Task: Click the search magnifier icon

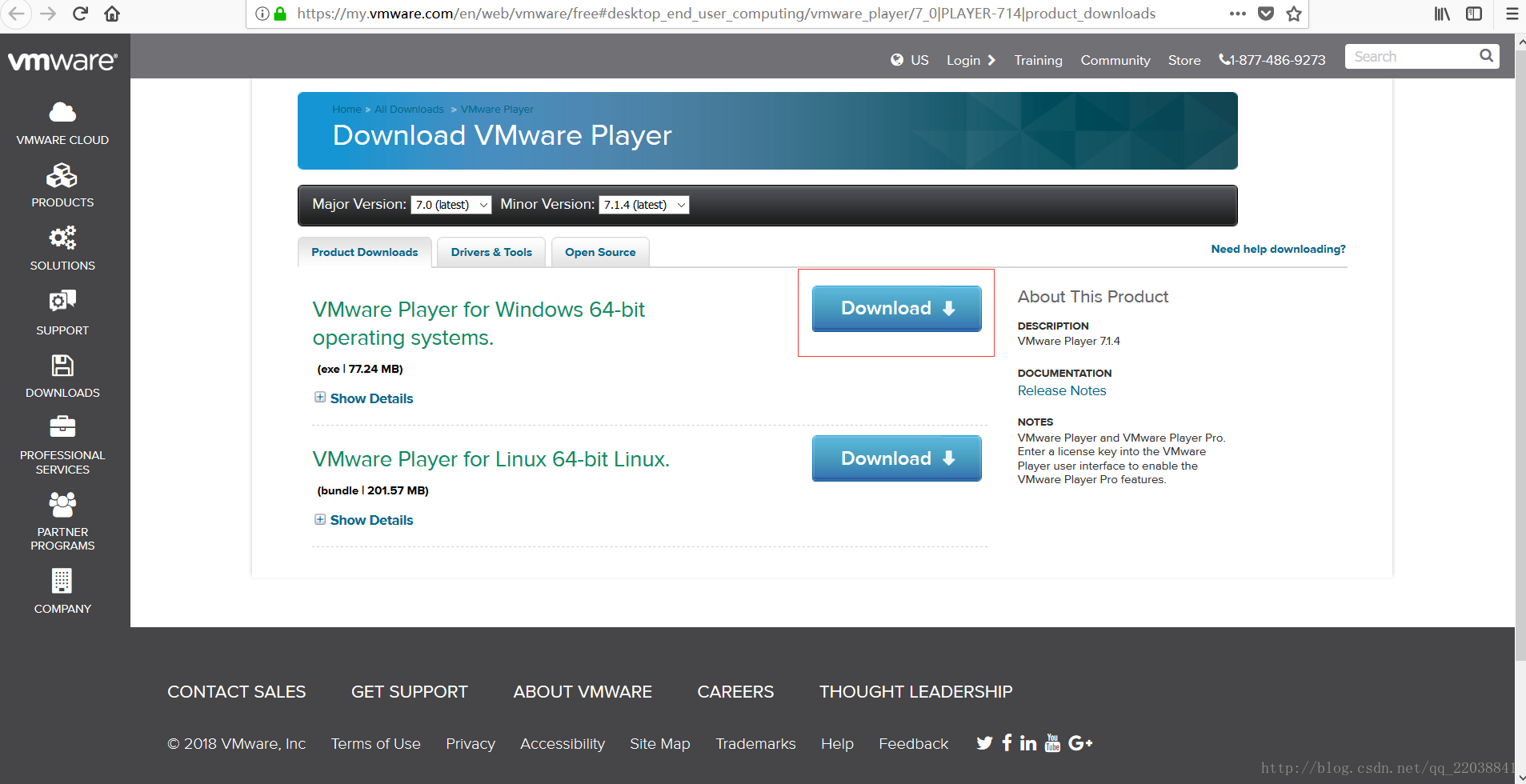Action: (x=1486, y=56)
